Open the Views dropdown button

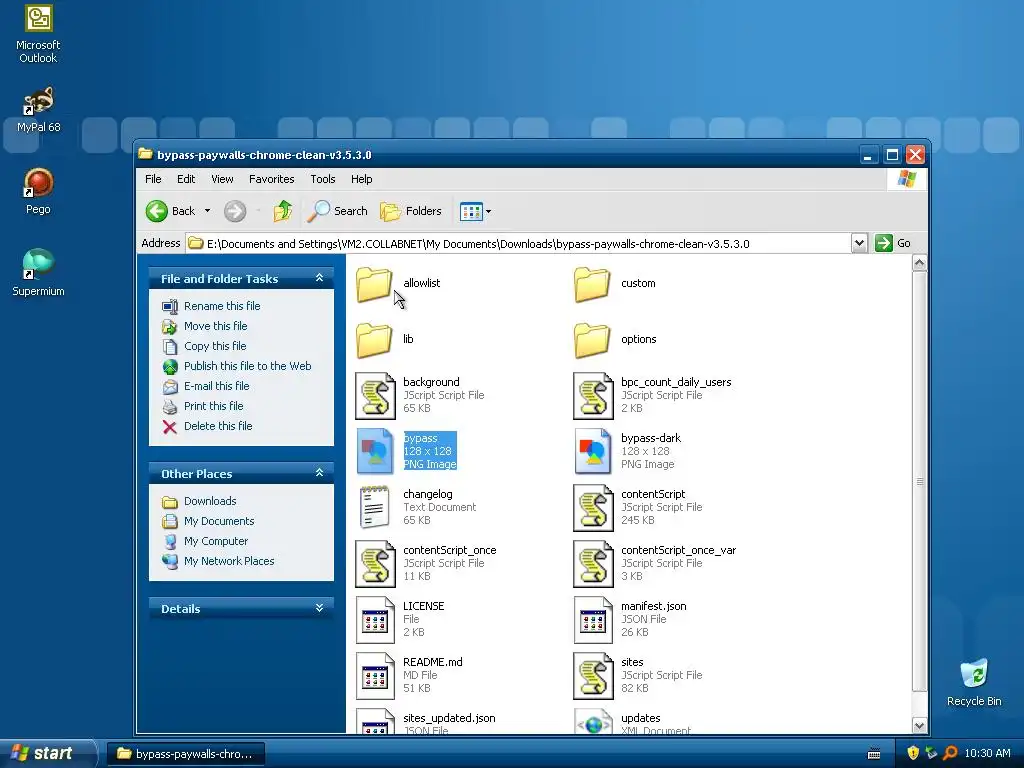click(475, 211)
